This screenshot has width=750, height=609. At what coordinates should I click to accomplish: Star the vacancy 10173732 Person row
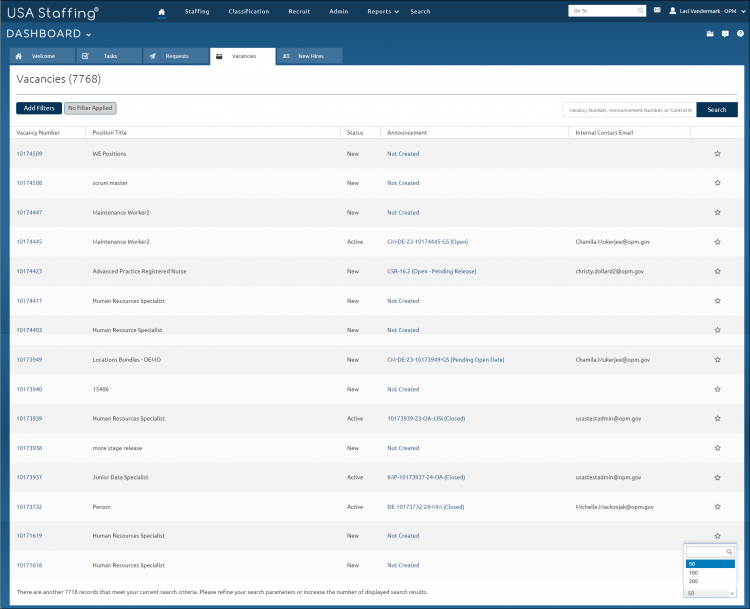pos(717,507)
